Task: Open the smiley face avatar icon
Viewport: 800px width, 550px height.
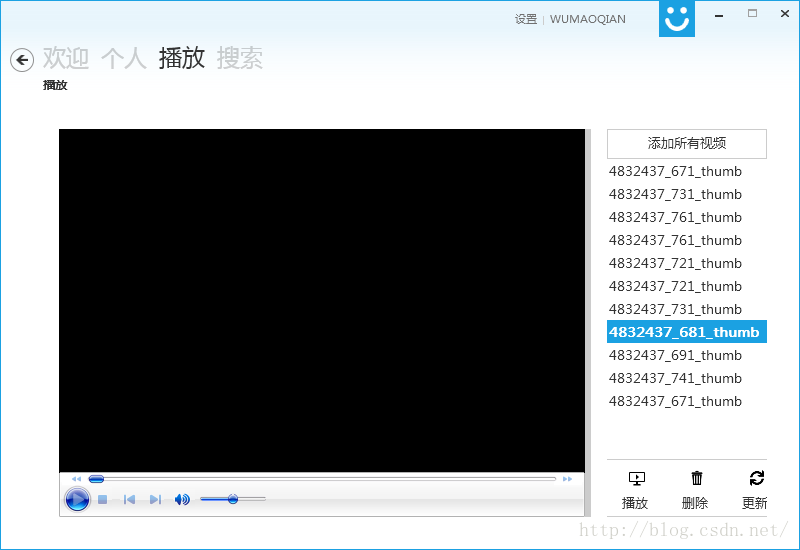Action: (x=677, y=19)
